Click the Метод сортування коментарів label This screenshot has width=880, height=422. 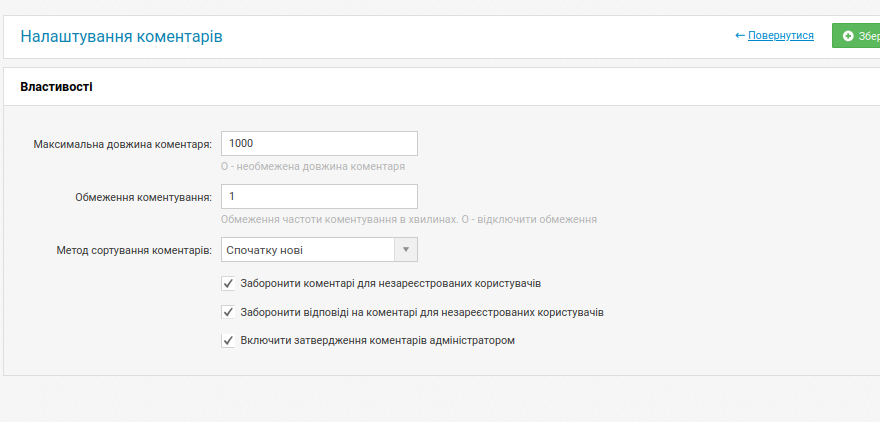134,250
